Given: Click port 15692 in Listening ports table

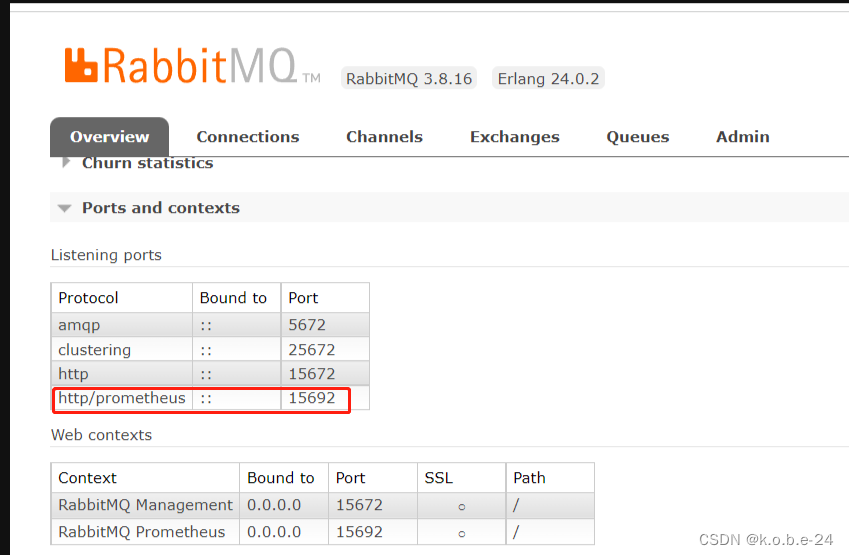Looking at the screenshot, I should (312, 398).
